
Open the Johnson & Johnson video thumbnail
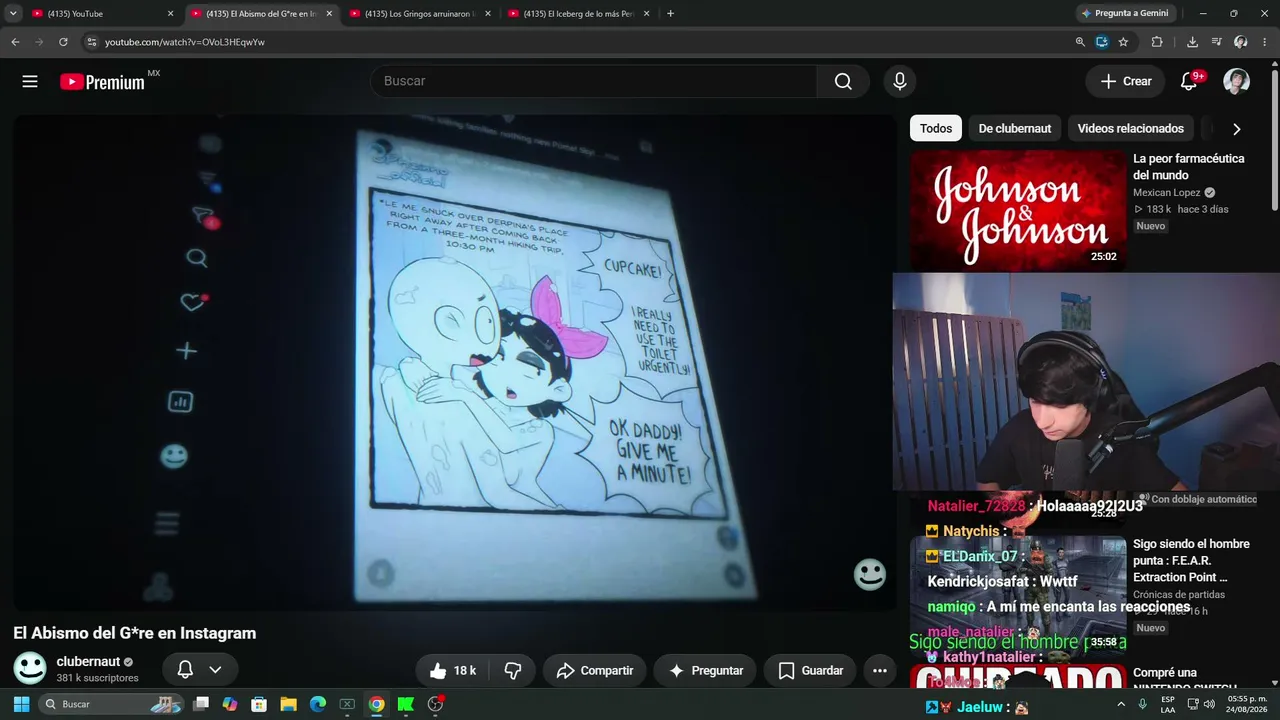pyautogui.click(x=1018, y=210)
